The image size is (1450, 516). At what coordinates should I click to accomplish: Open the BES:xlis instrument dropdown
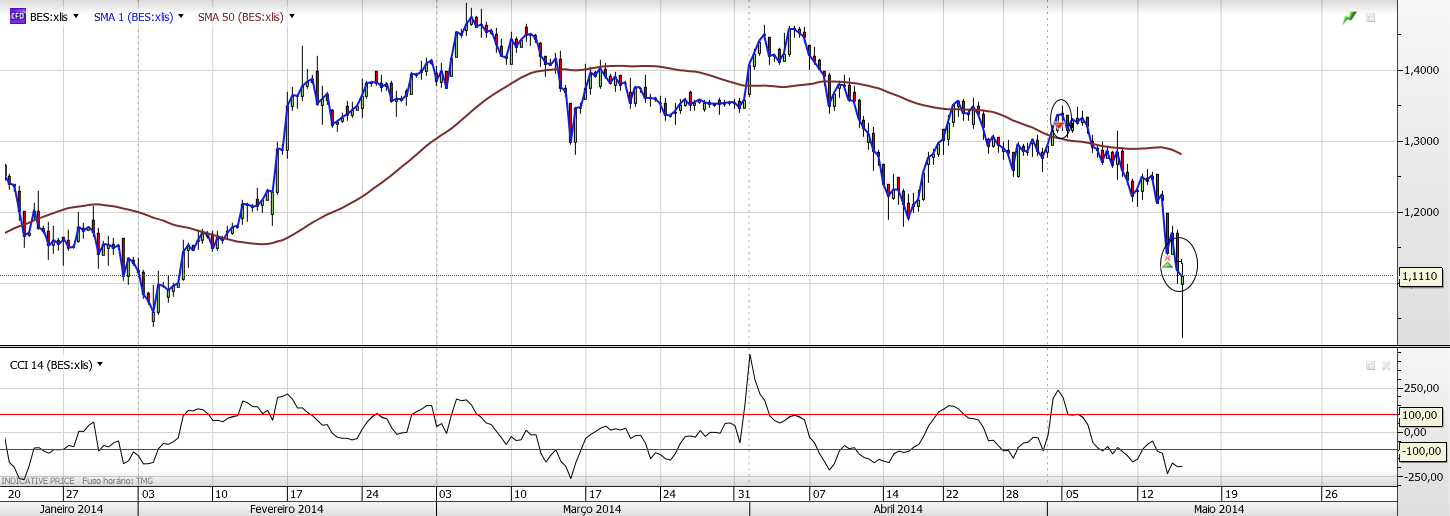(x=76, y=17)
